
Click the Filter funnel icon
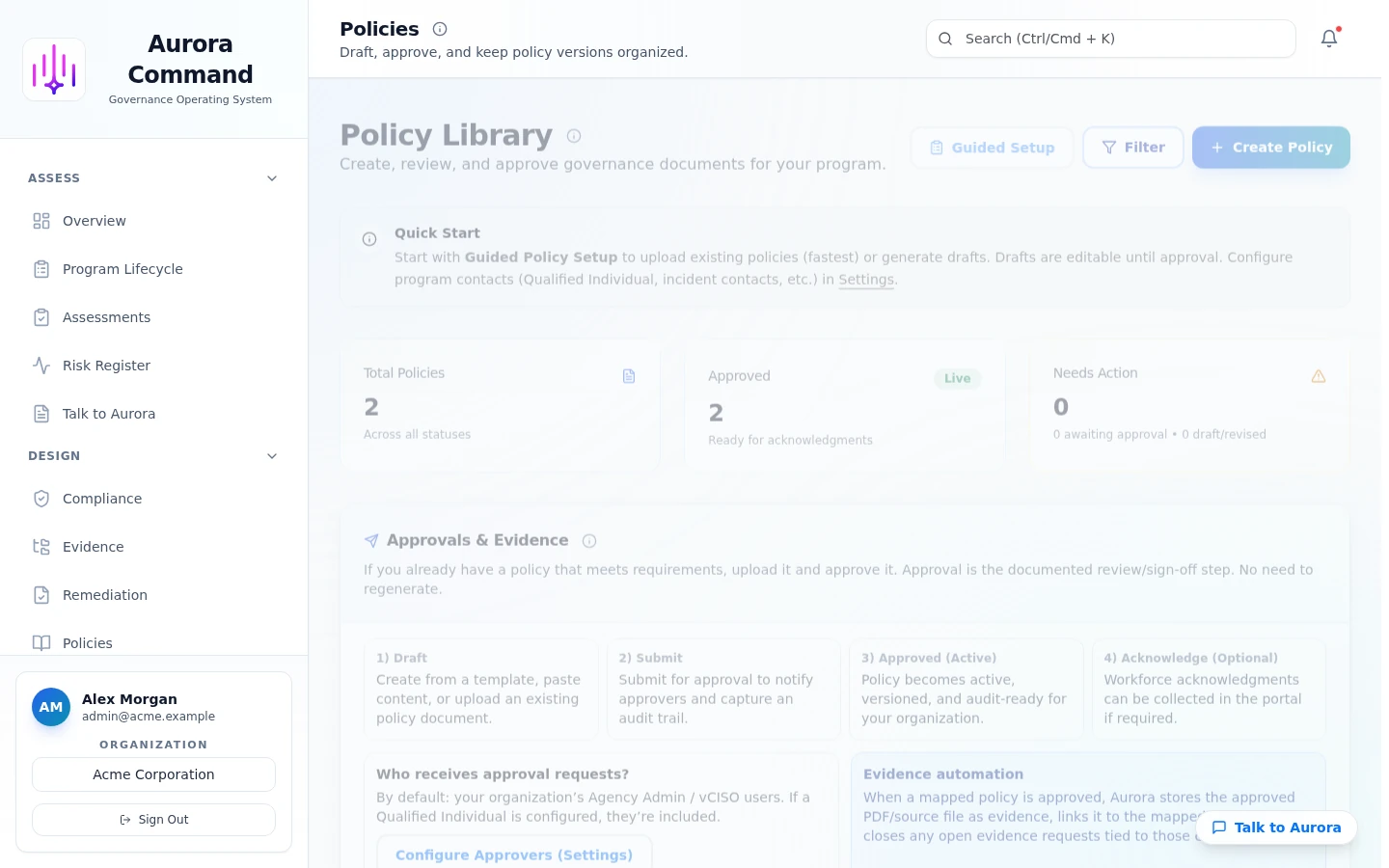1109,148
